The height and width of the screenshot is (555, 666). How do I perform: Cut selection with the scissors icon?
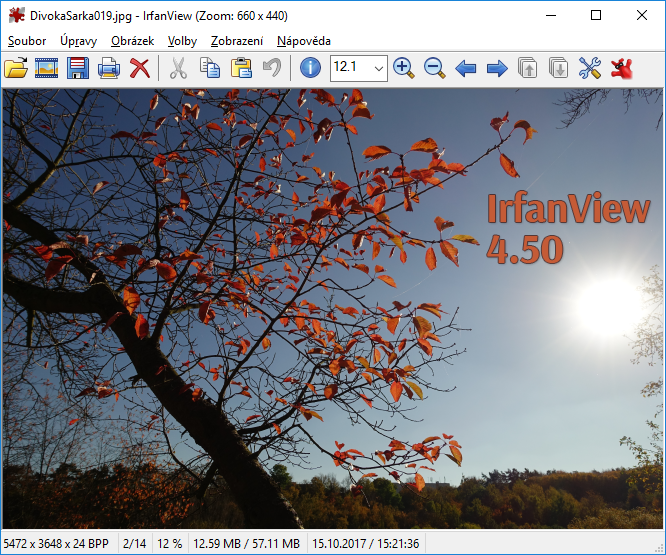click(178, 68)
